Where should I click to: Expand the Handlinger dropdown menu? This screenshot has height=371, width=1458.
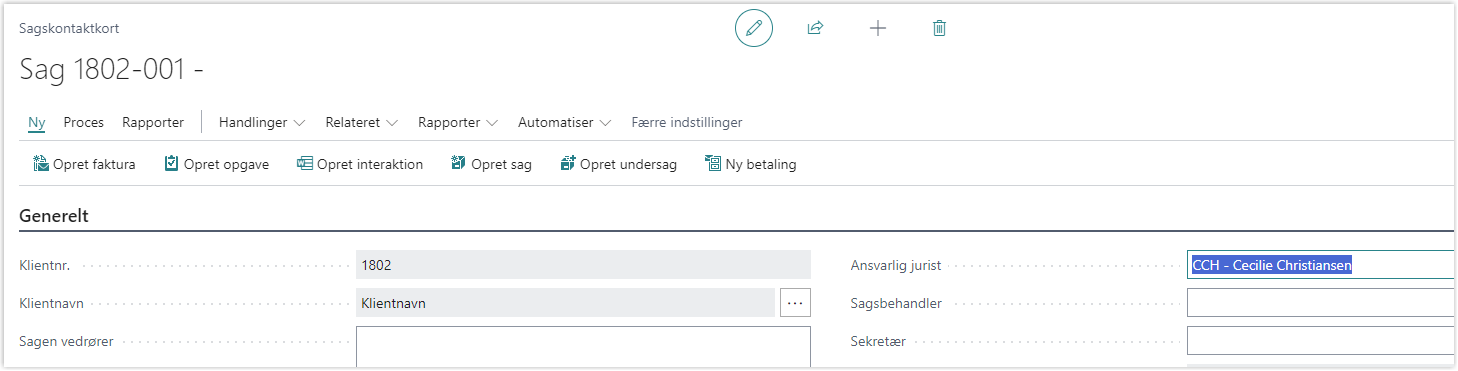[262, 123]
